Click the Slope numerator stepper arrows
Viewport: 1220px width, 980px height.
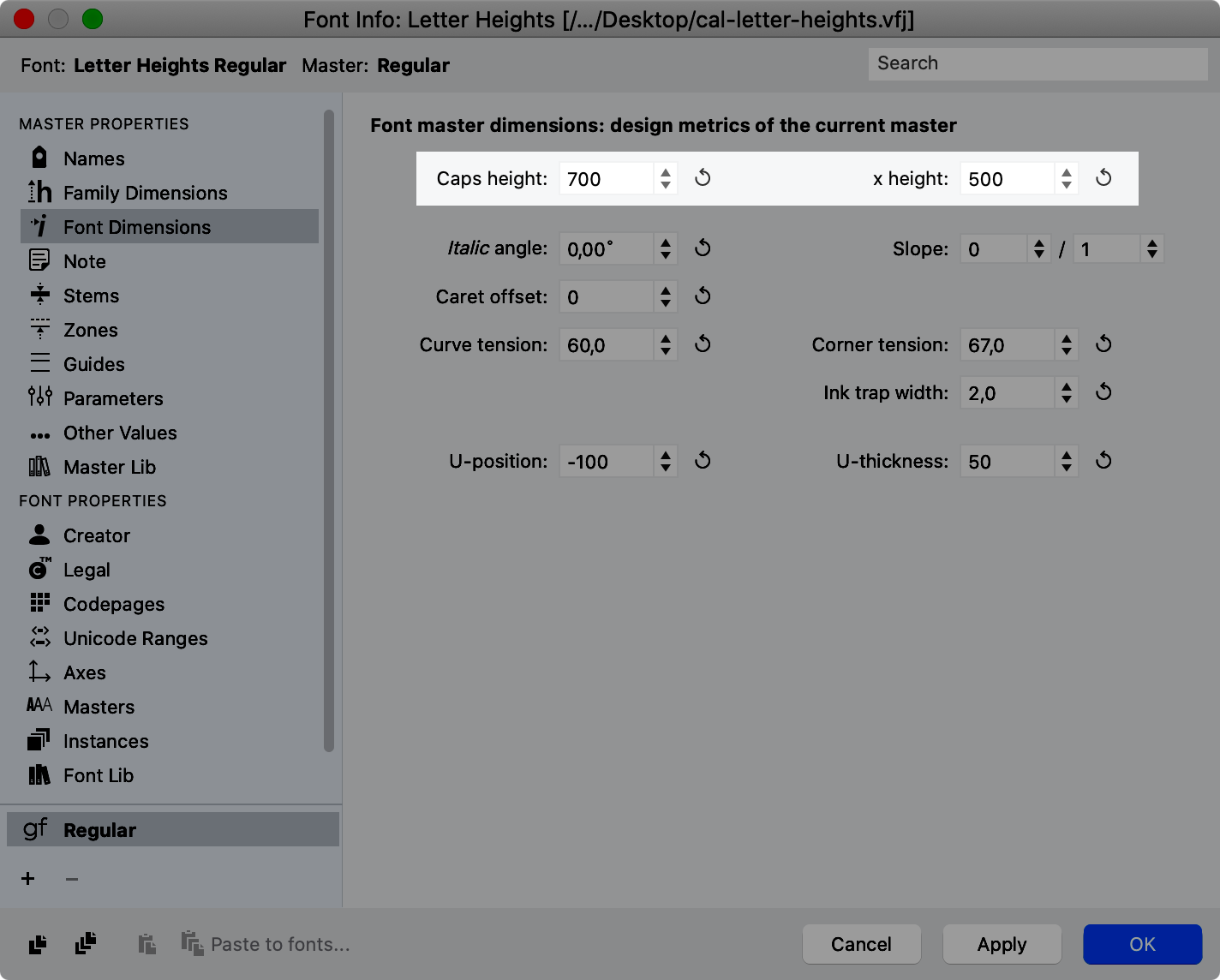point(1039,249)
